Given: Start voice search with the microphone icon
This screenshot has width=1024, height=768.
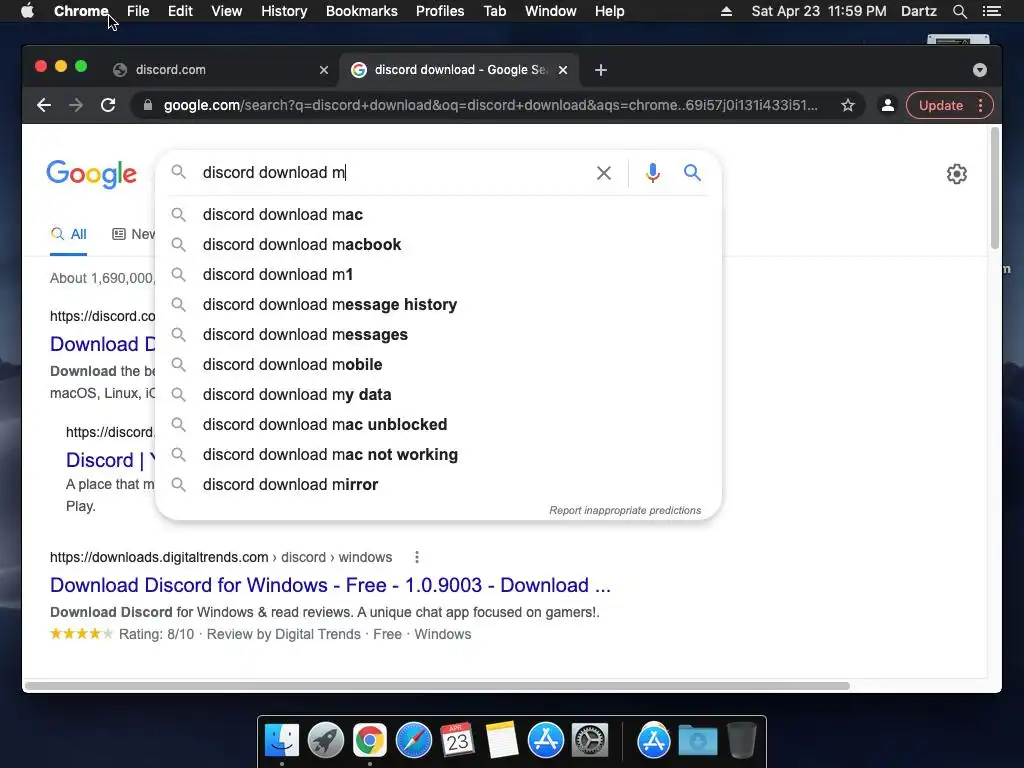Looking at the screenshot, I should [x=652, y=172].
